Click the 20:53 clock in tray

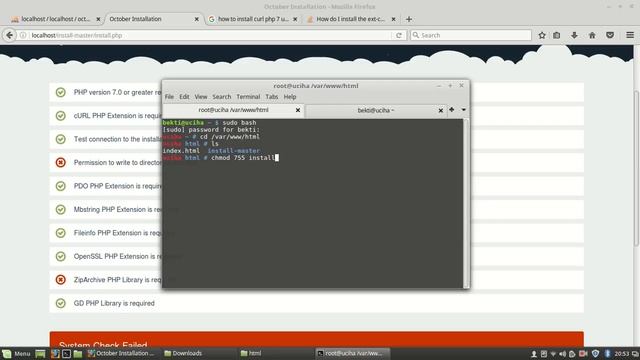(622, 354)
